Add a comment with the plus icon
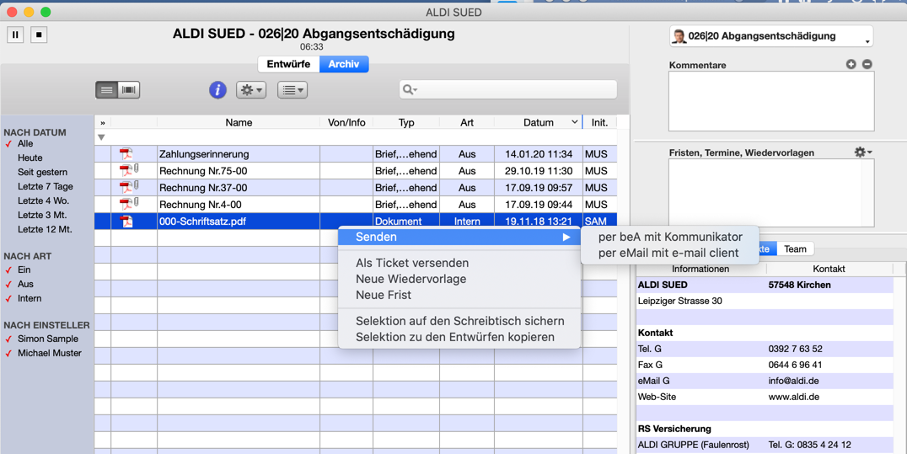The image size is (908, 454). 851,64
